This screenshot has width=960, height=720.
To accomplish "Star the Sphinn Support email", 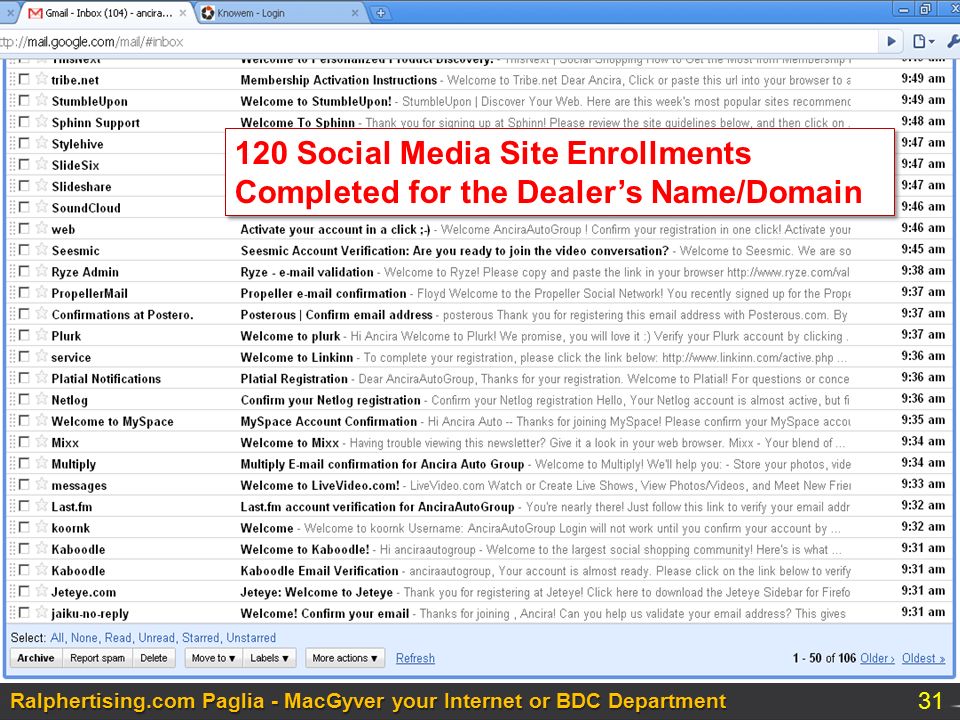I will (x=42, y=121).
